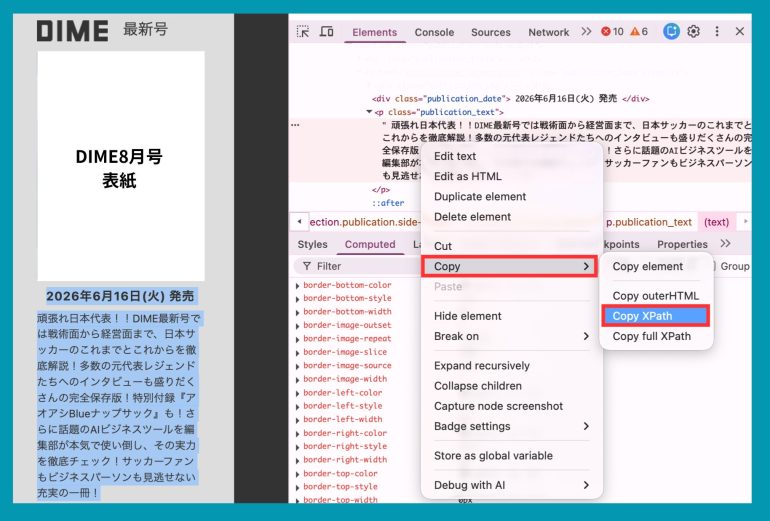
Task: Select p.publication_text breadcrumb
Action: coord(649,222)
